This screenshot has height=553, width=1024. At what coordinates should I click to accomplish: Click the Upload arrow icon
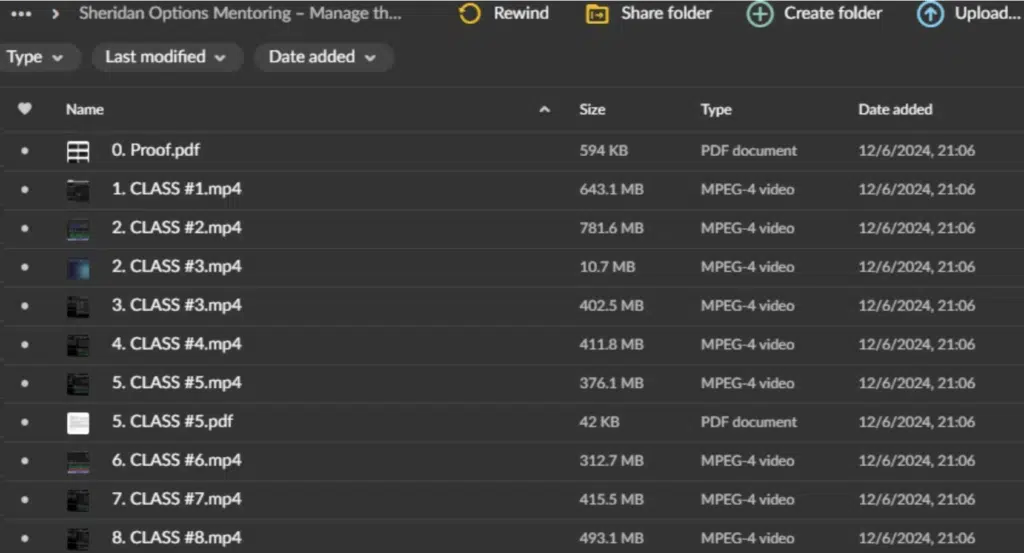930,14
